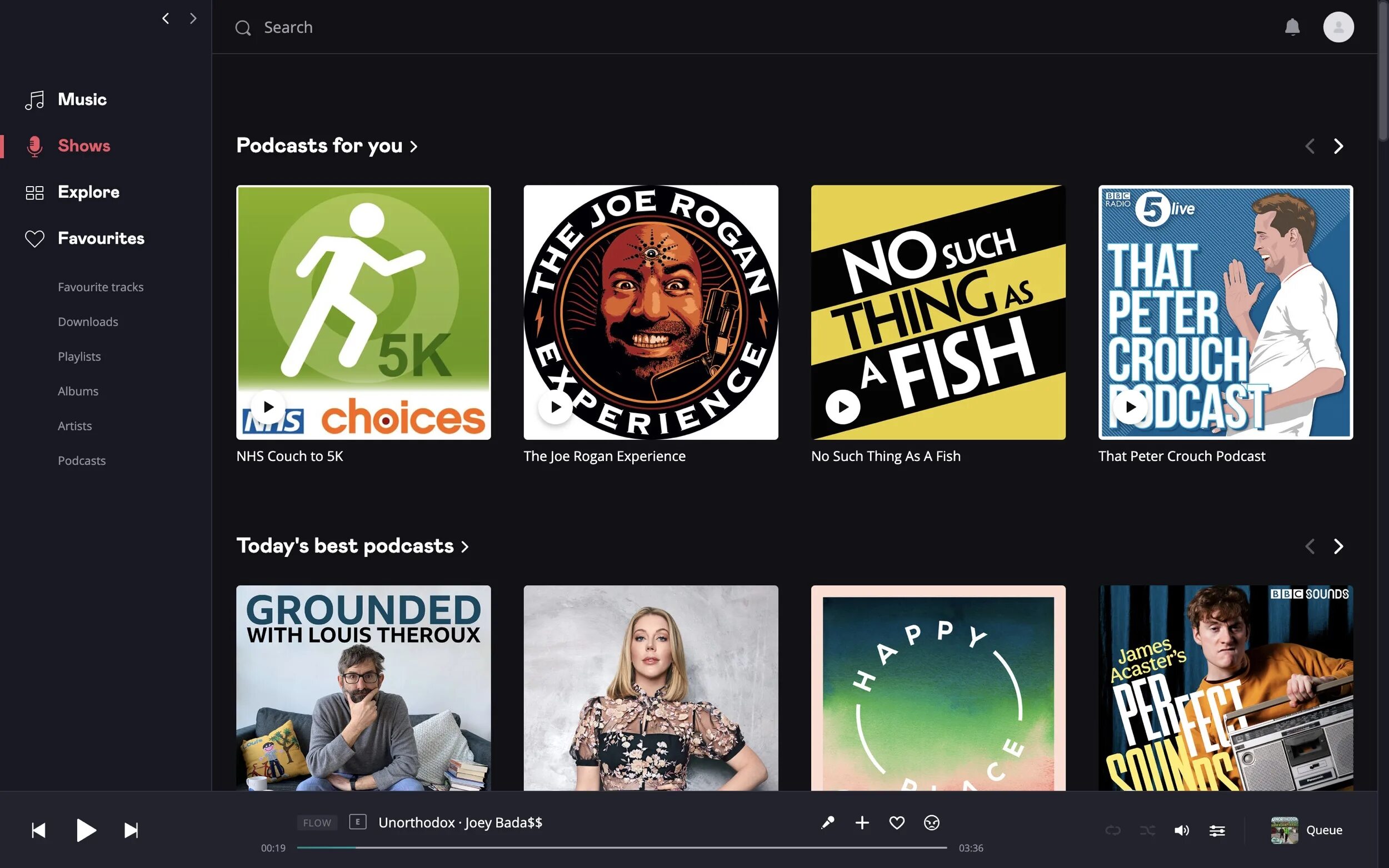Show previous items in Today's best podcasts

(x=1310, y=546)
